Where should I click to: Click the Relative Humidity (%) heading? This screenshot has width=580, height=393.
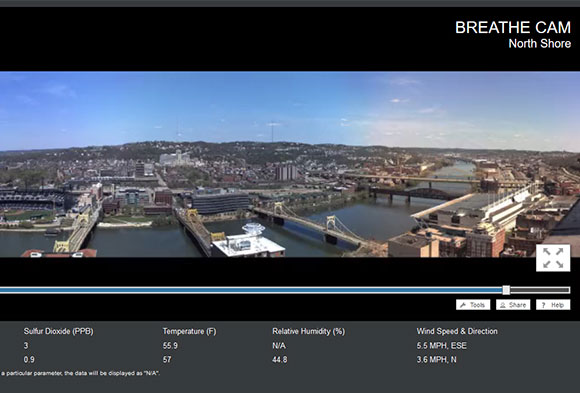click(308, 331)
